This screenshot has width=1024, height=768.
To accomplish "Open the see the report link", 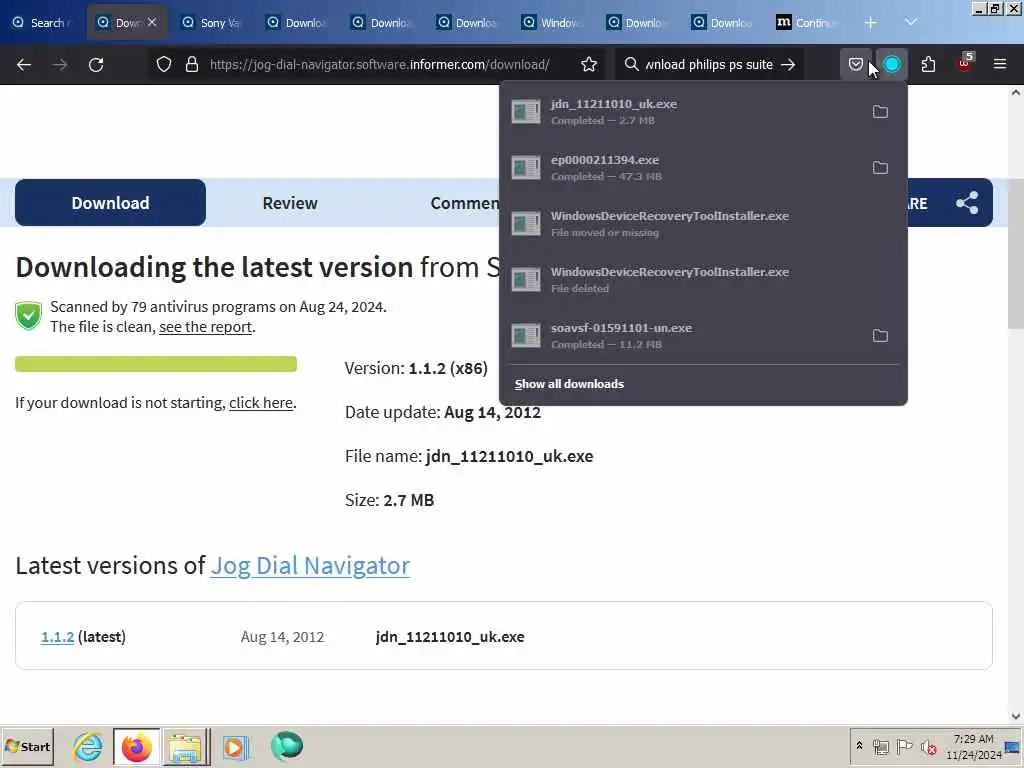I will [205, 327].
